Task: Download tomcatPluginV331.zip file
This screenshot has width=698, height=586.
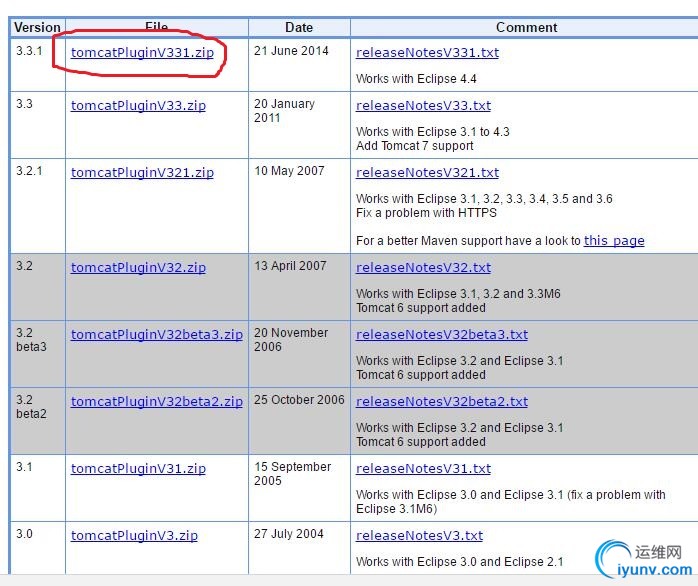Action: pyautogui.click(x=142, y=53)
